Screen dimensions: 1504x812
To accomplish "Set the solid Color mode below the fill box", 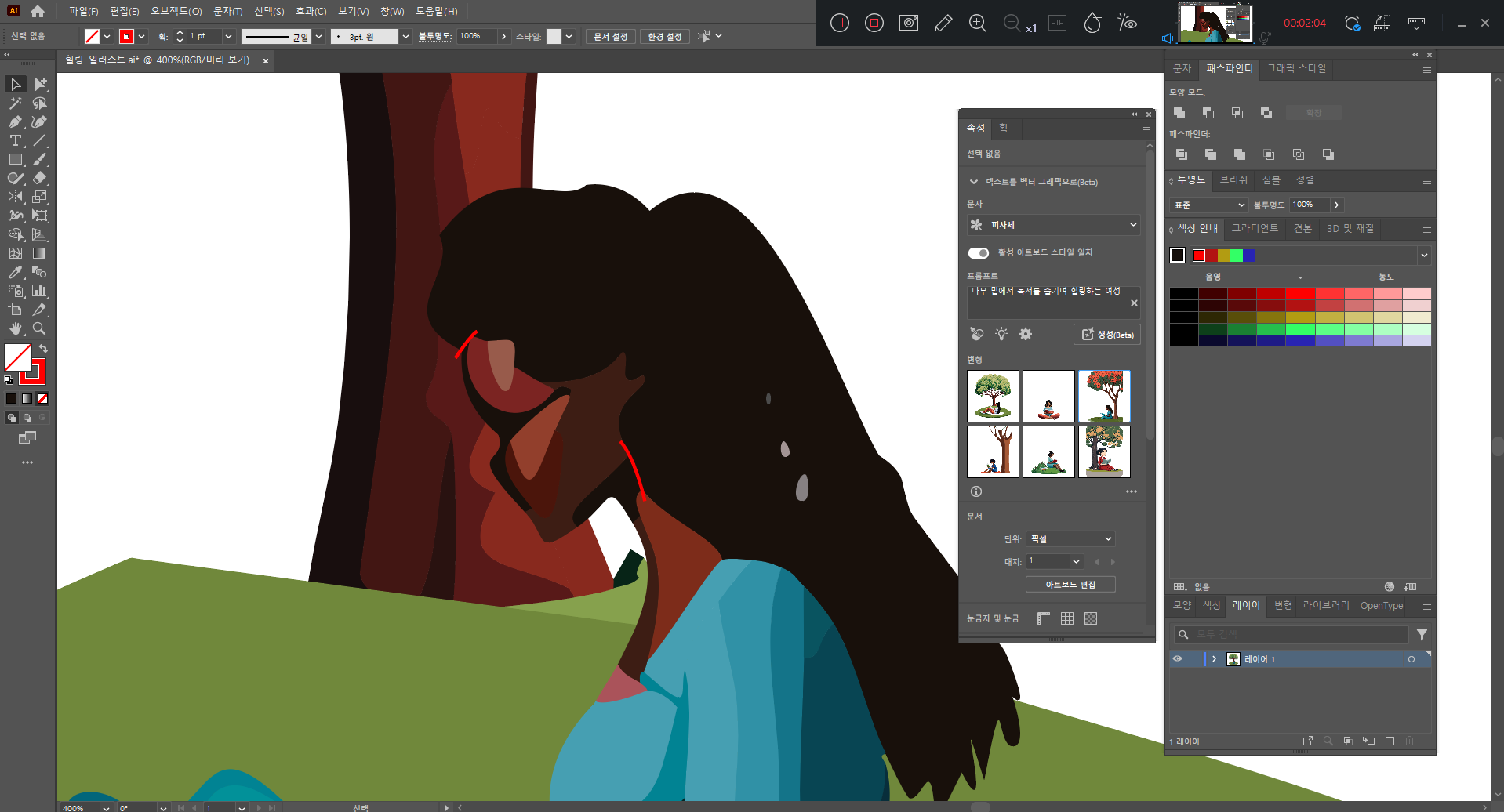I will pyautogui.click(x=11, y=398).
